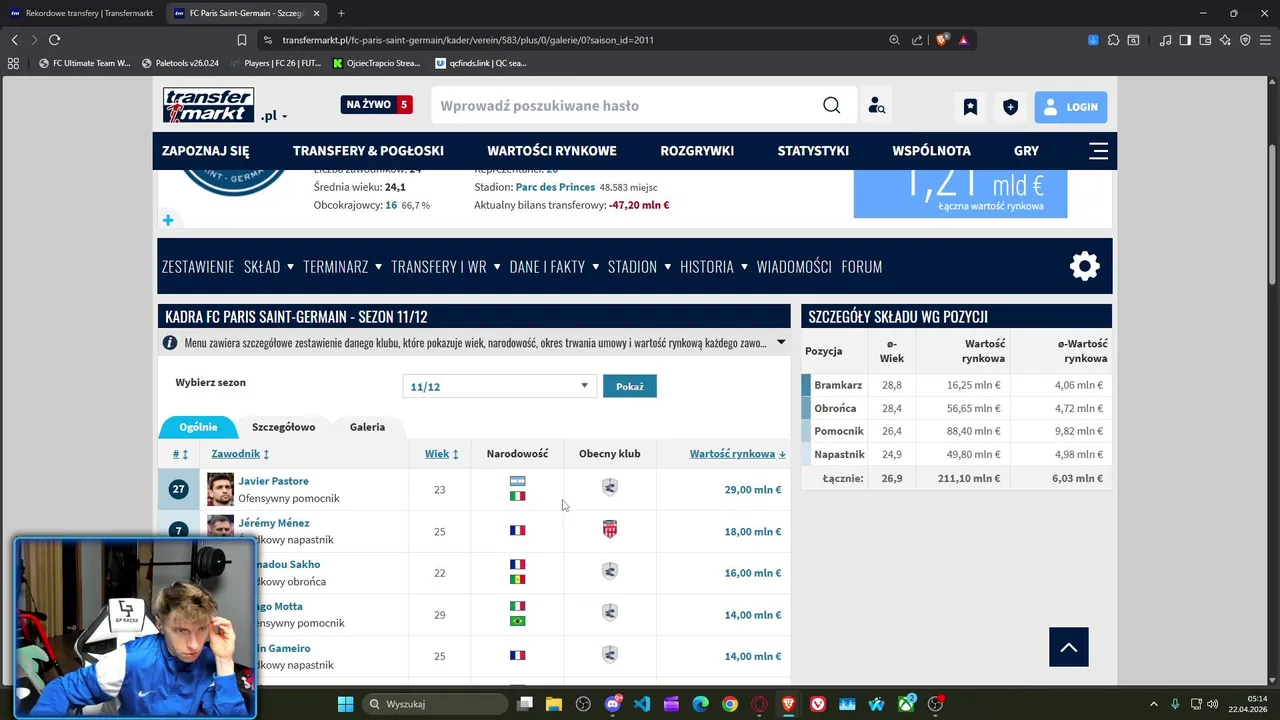Click the share icon in address bar
This screenshot has width=1280, height=720.
coord(917,40)
